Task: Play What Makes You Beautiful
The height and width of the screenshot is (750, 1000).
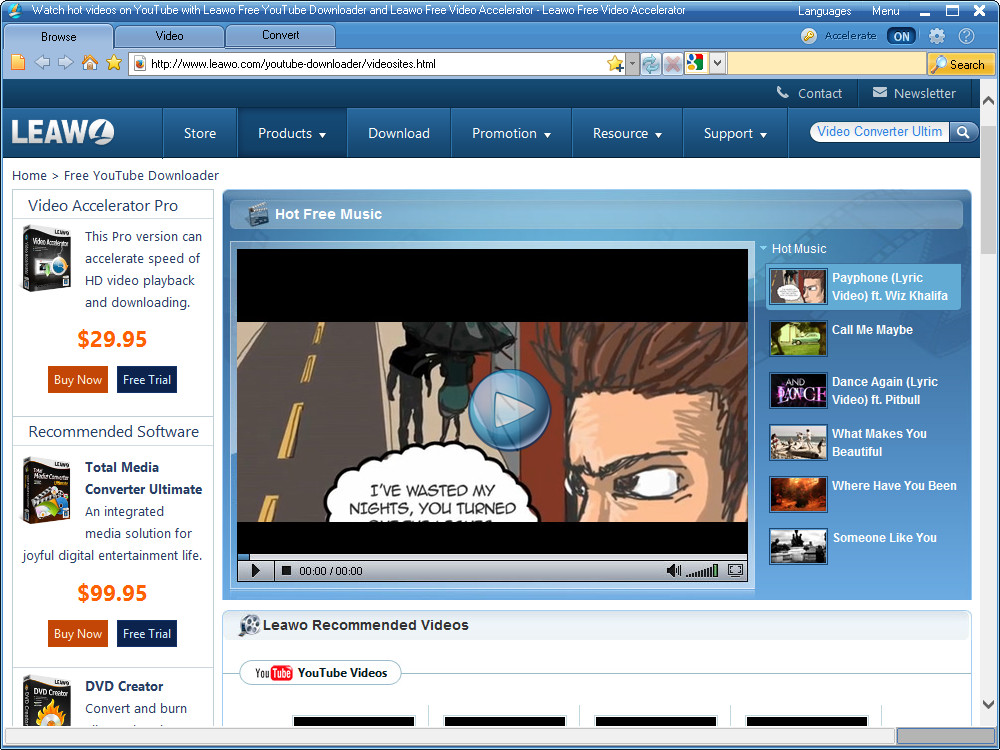Action: 863,442
